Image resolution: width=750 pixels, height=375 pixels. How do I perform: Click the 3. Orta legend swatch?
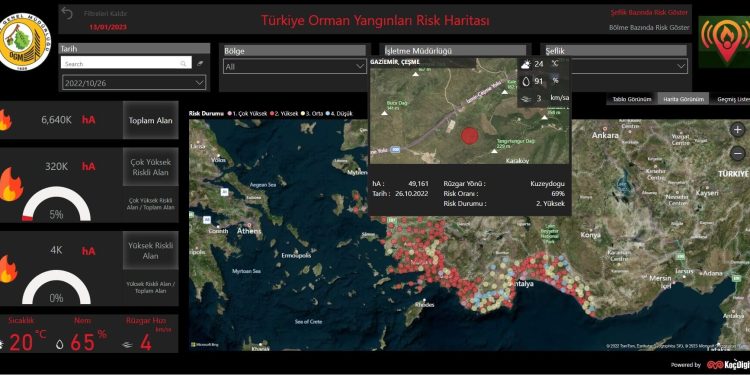click(x=302, y=113)
